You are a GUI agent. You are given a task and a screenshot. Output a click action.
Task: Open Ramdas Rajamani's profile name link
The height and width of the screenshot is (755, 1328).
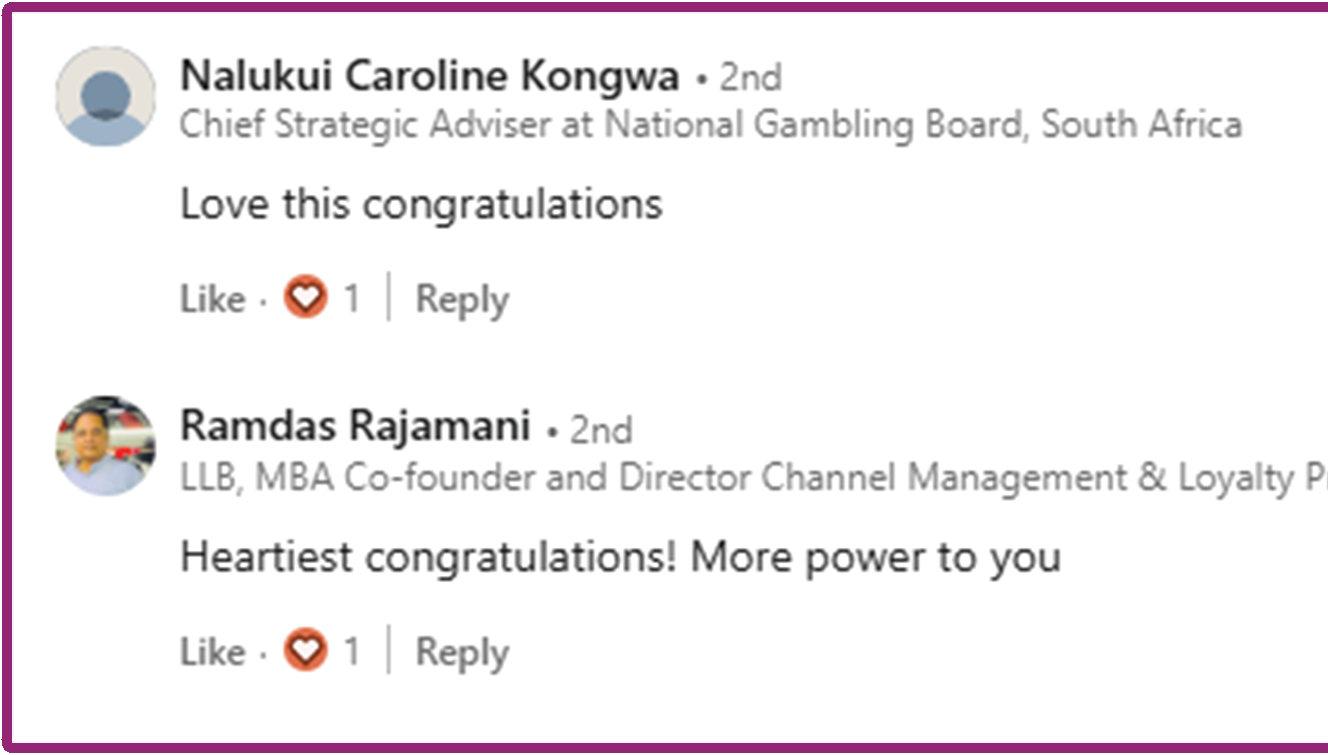pyautogui.click(x=355, y=427)
